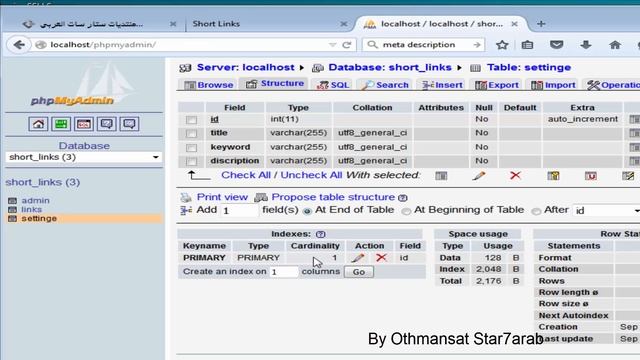This screenshot has width=640, height=360.
Task: Open Database: short_links breadcrumb
Action: 390,67
